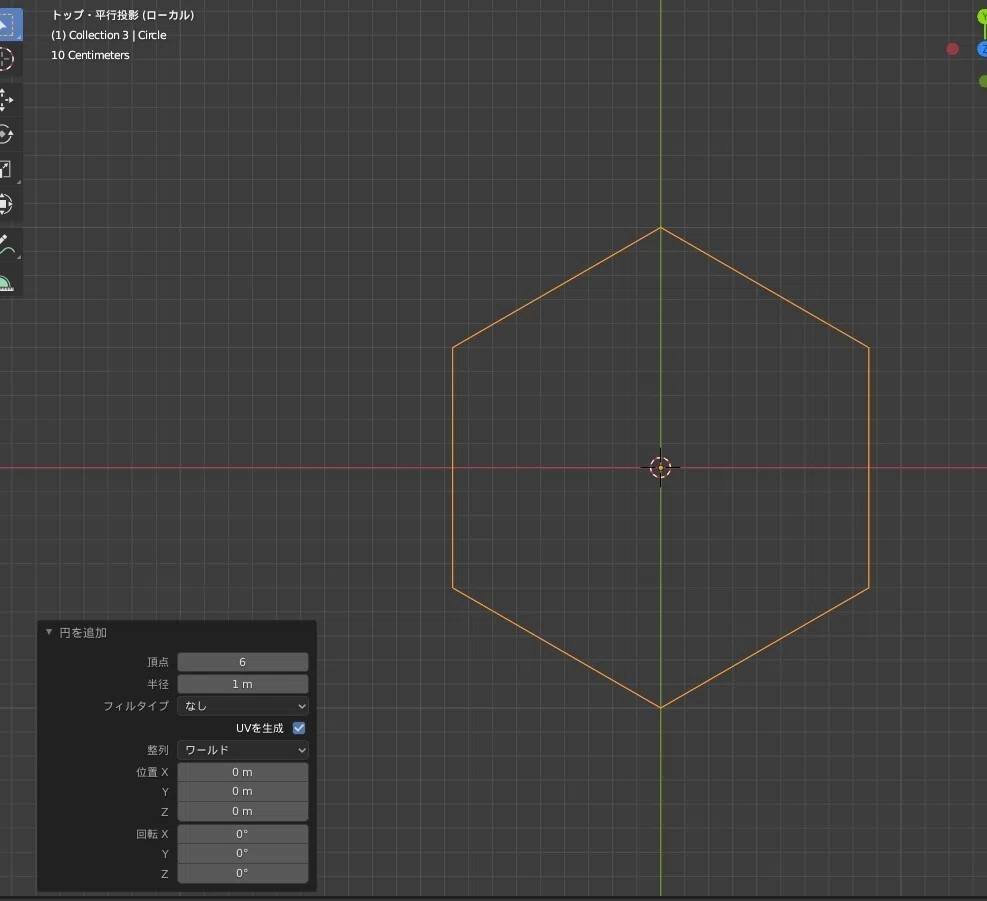Image resolution: width=987 pixels, height=901 pixels.
Task: Click the red negative X gizmo dot
Action: pyautogui.click(x=952, y=49)
